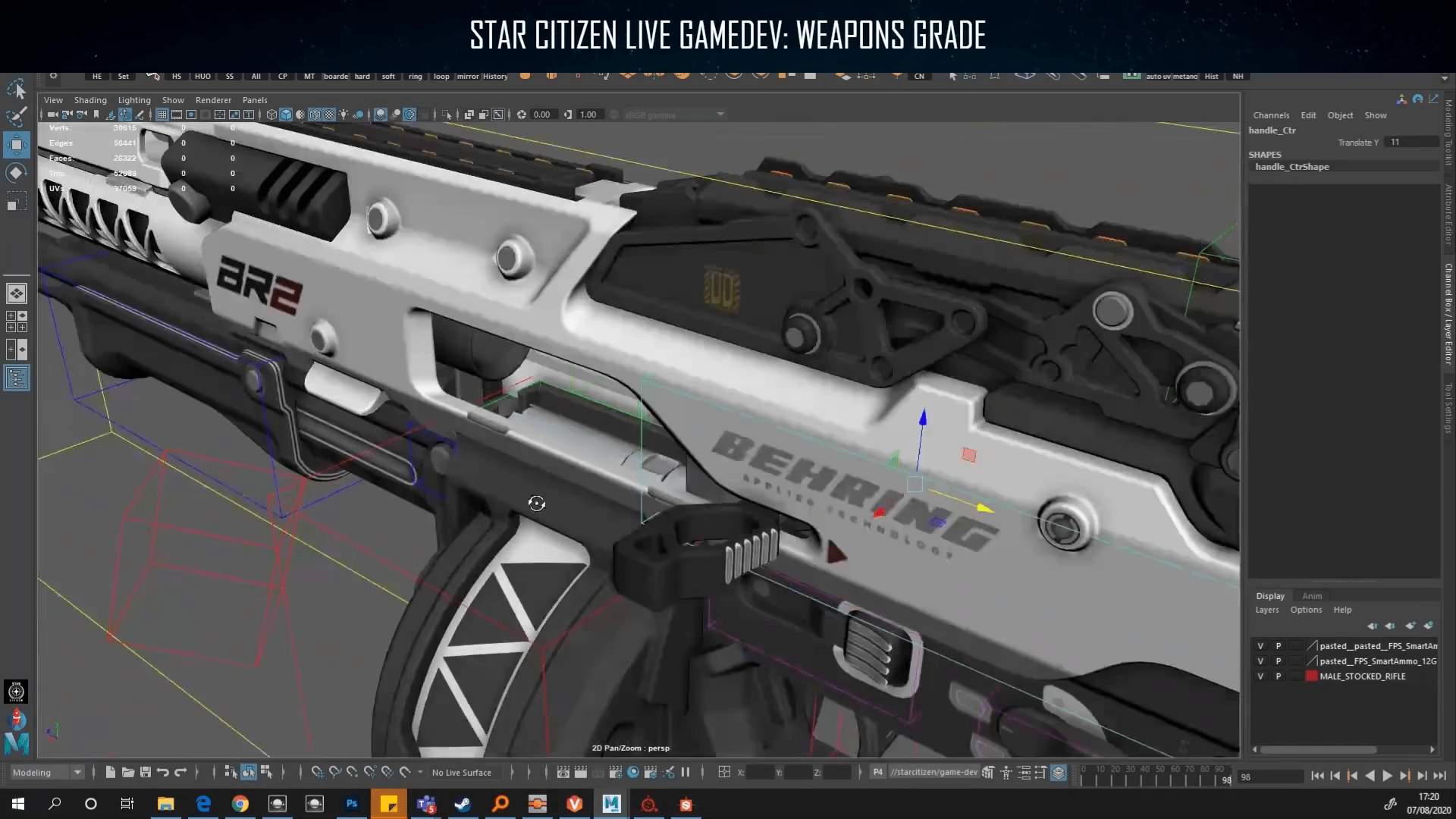The image size is (1456, 819).
Task: Activate the Scale tool in the left toolbar
Action: [17, 200]
